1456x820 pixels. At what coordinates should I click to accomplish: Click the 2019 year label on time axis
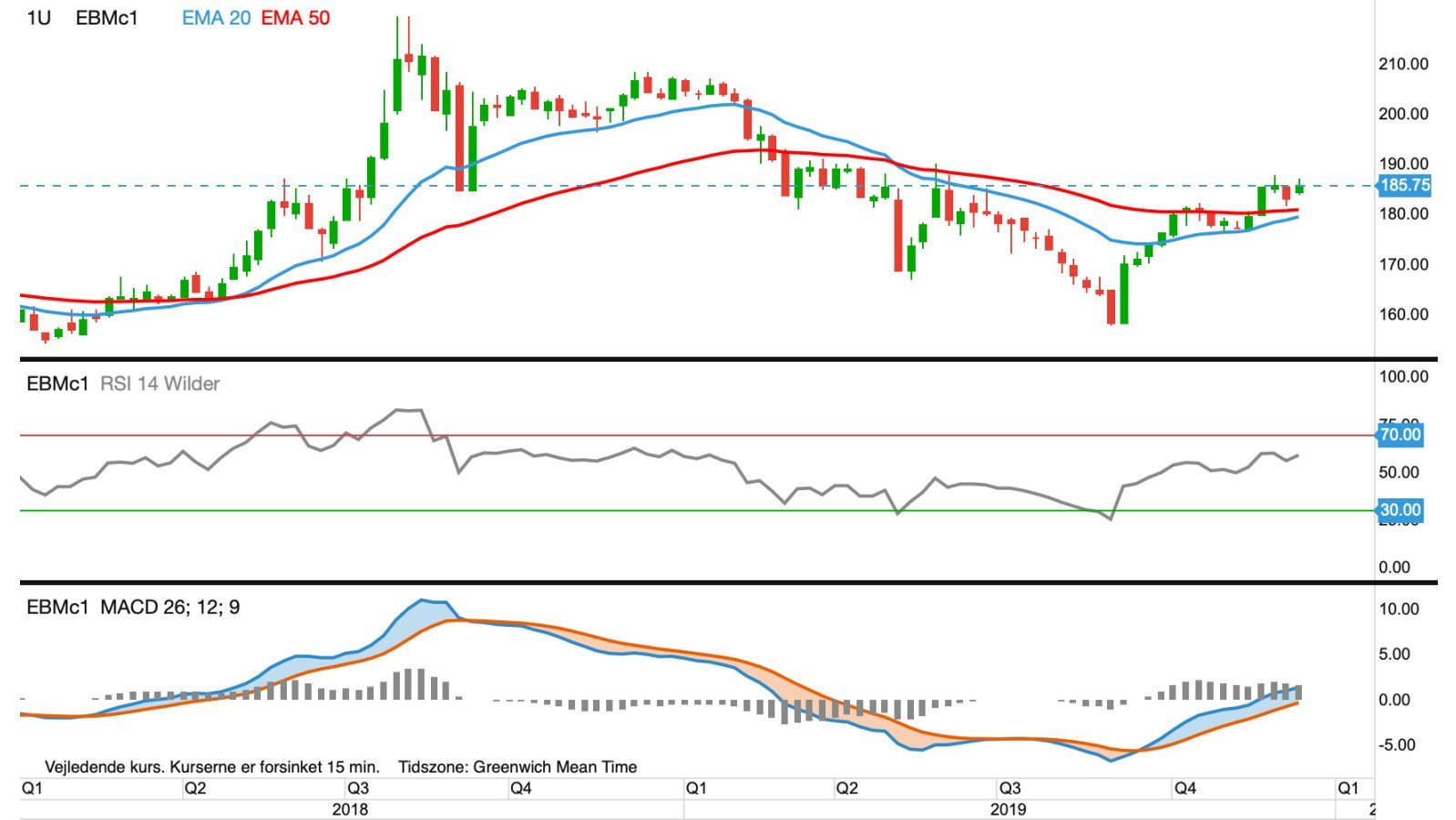coord(1008,809)
